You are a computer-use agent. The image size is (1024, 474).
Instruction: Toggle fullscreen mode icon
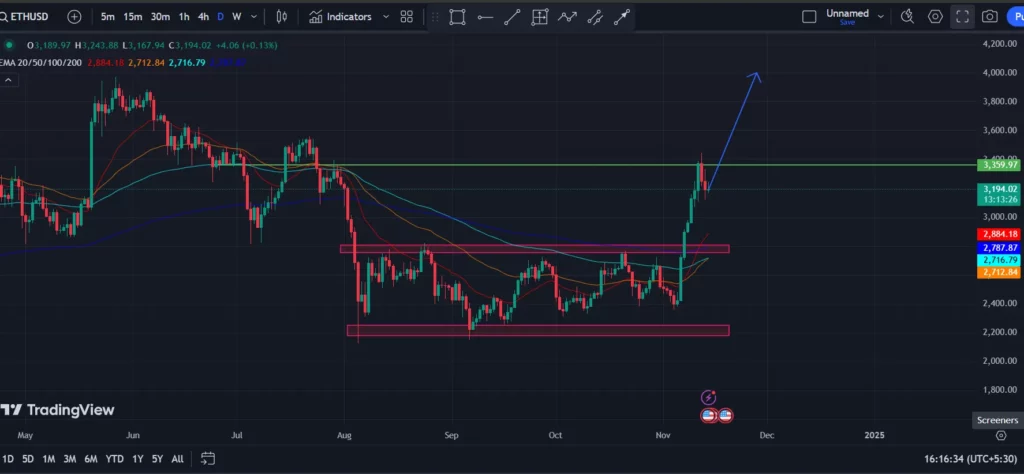963,17
